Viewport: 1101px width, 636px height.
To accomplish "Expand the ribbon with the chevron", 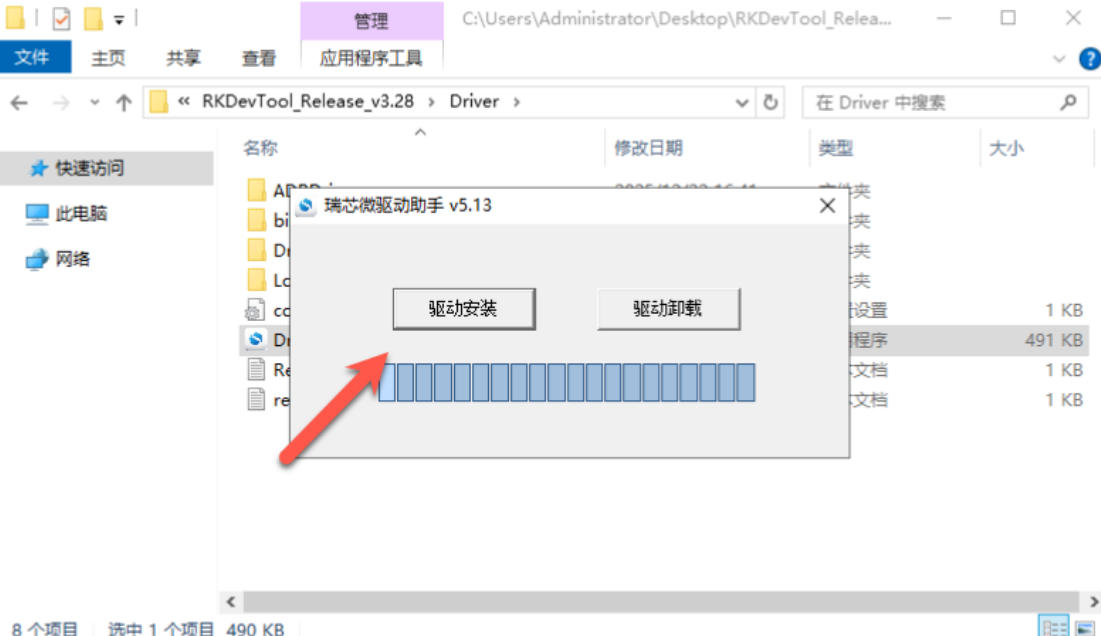I will (x=1060, y=59).
